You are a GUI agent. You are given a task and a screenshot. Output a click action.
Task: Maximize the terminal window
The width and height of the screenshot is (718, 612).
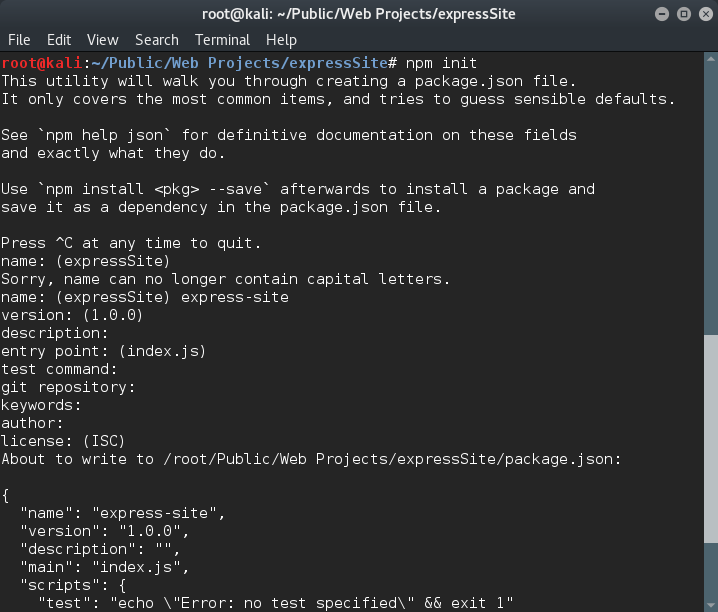(681, 14)
